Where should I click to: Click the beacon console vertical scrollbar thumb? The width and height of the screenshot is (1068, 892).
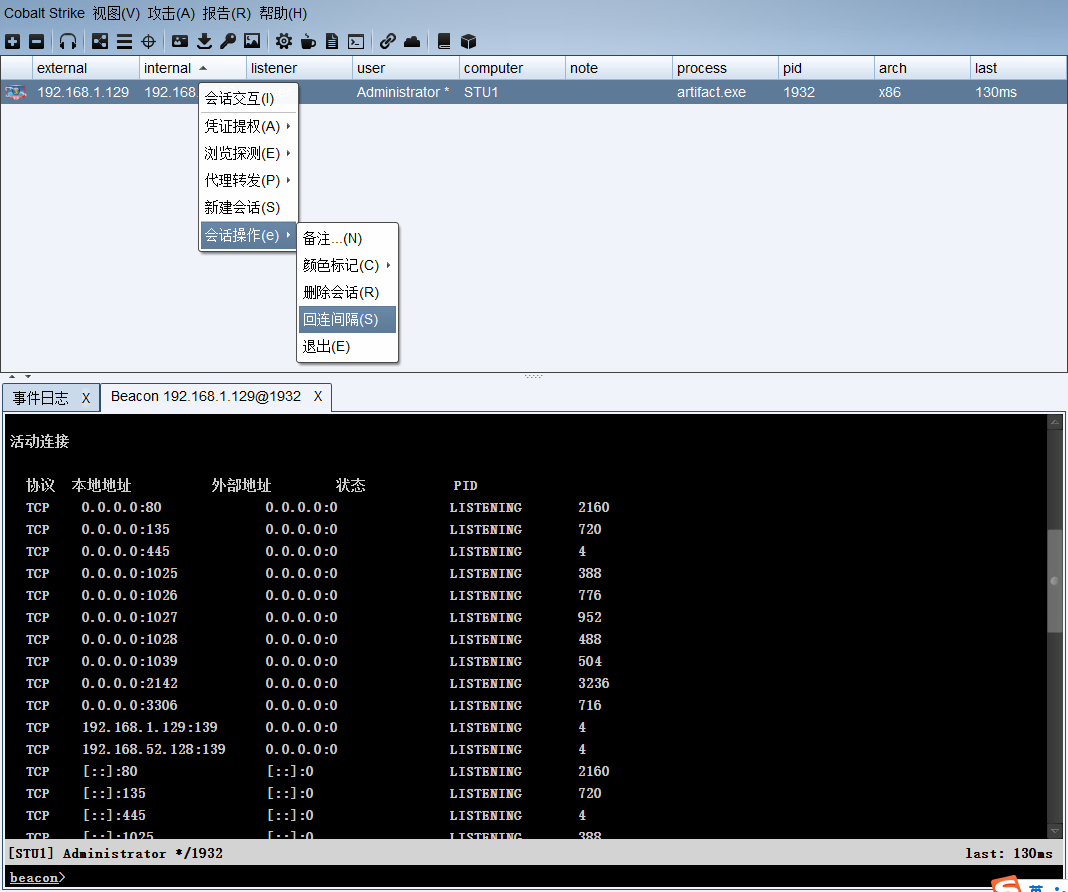click(1054, 581)
